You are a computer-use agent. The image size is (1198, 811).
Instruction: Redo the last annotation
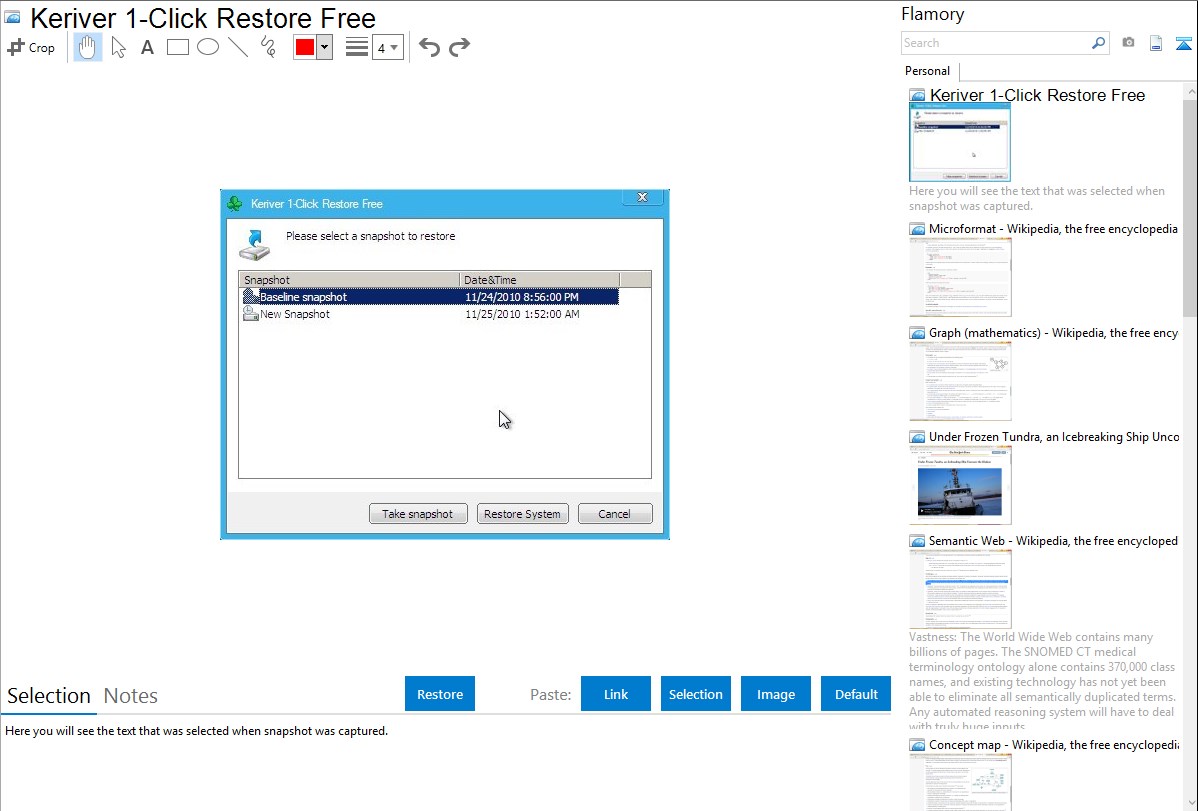[459, 47]
